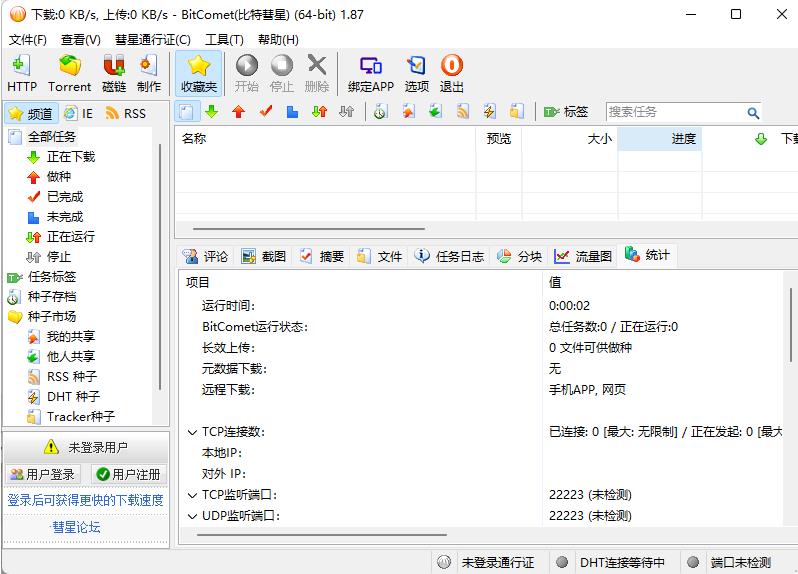Image resolution: width=798 pixels, height=574 pixels.
Task: Open 种子市场 folder in sidebar
Action: pyautogui.click(x=51, y=317)
